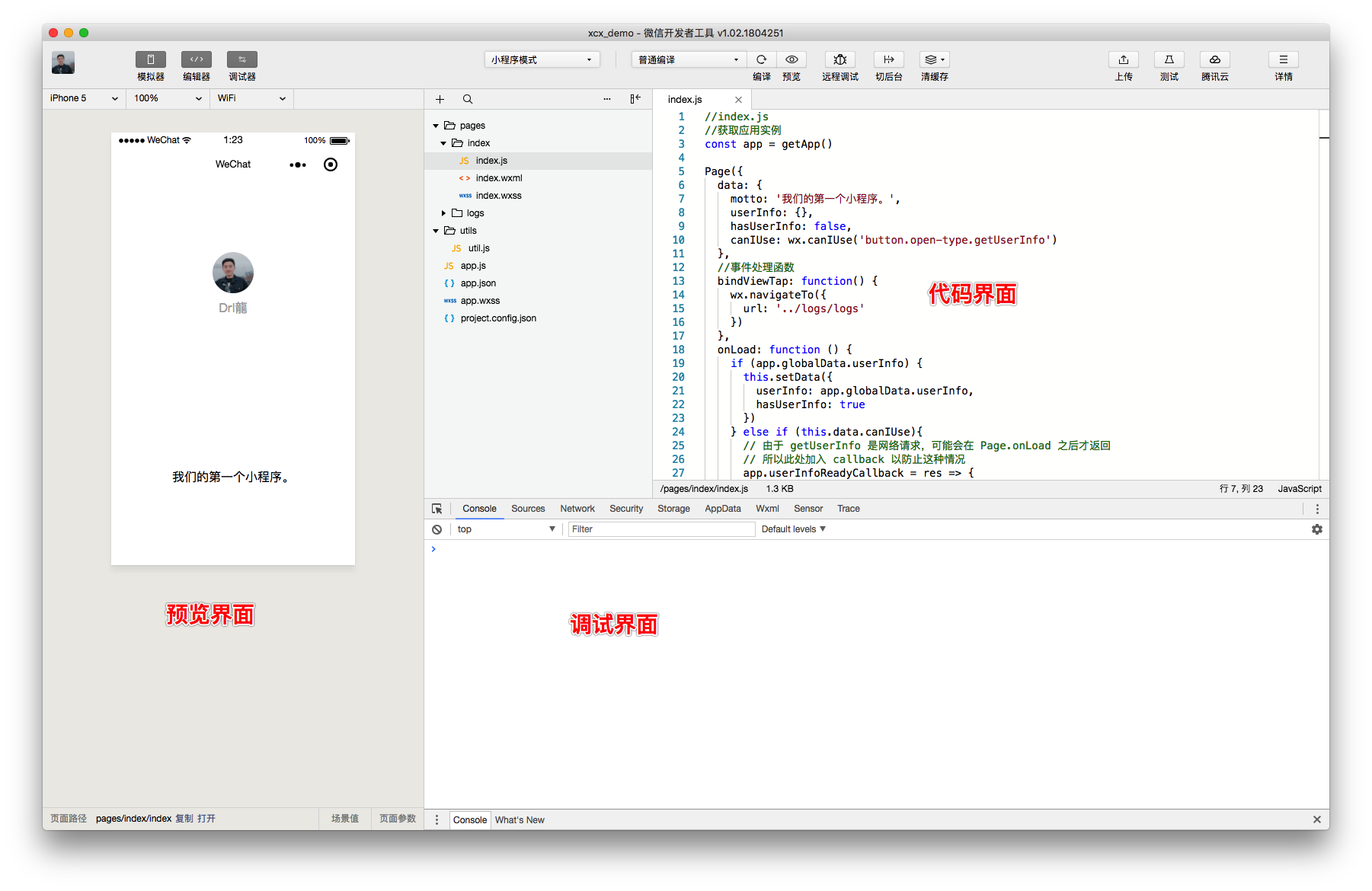Screen dimensions: 1372x891
Task: Open the compile mode dropdown (普通编译)
Action: click(x=689, y=59)
